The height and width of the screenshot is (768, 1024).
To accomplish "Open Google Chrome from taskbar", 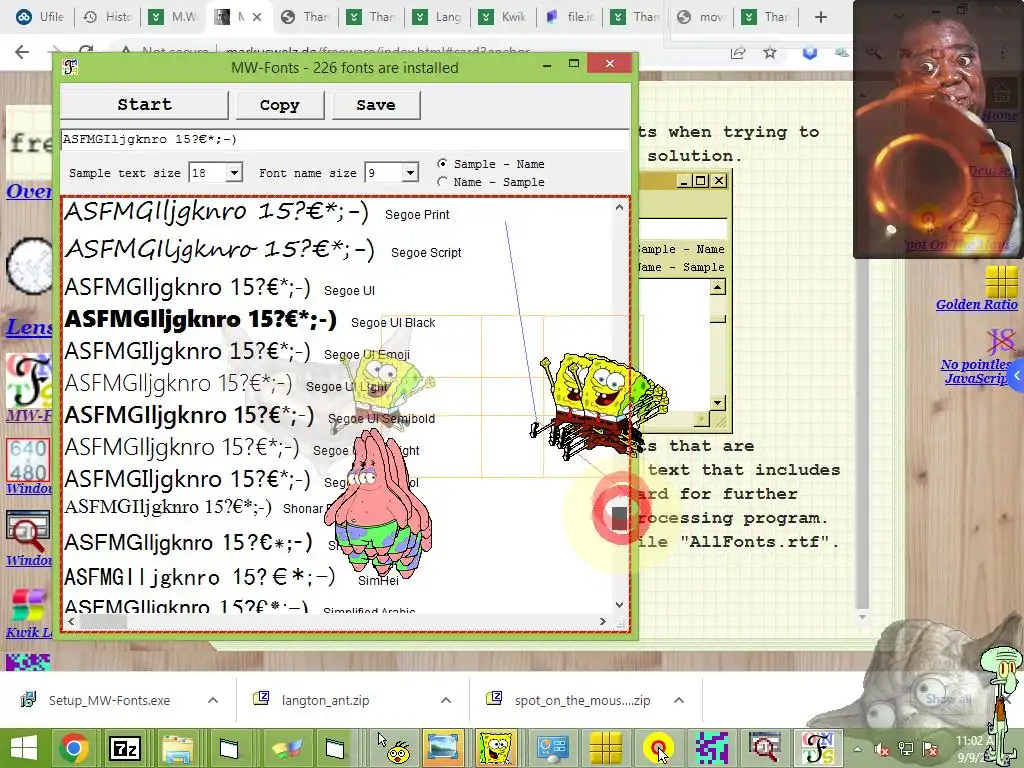I will point(74,748).
